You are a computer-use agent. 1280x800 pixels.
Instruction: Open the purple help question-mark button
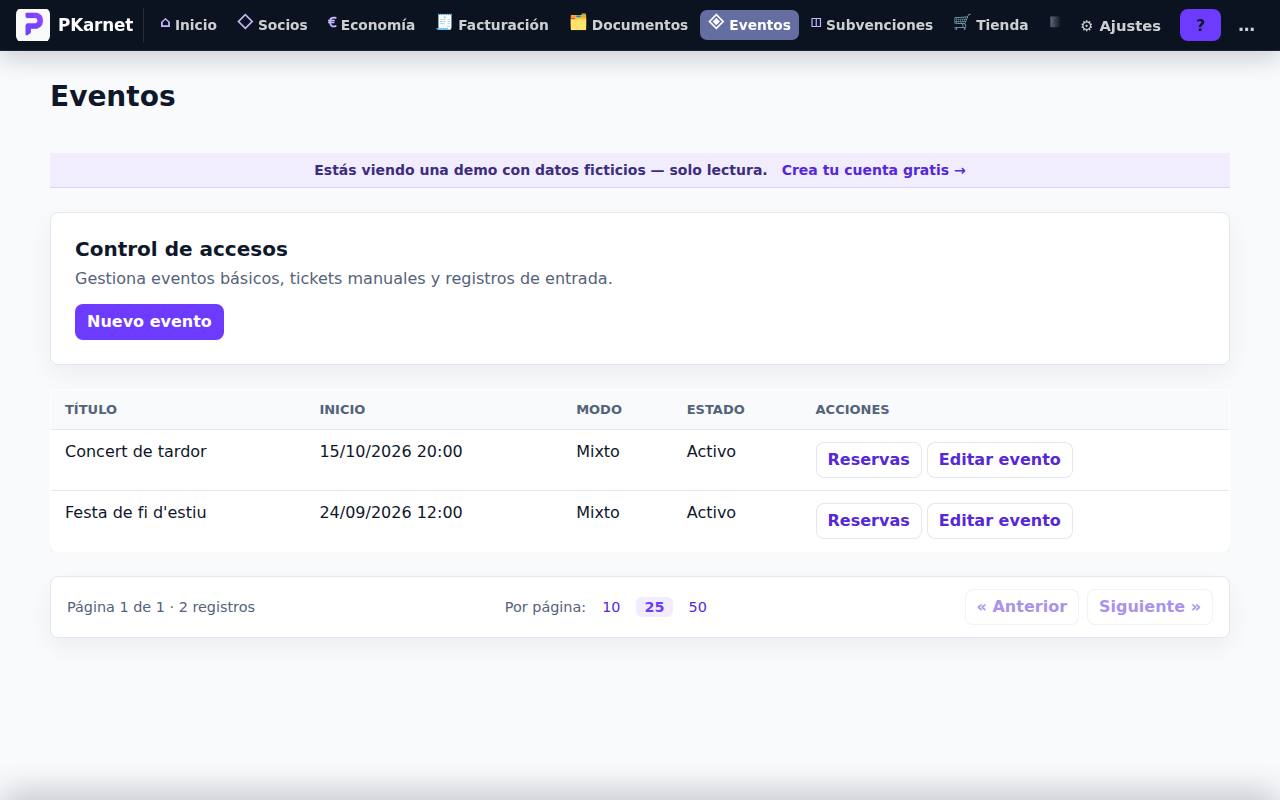point(1200,25)
